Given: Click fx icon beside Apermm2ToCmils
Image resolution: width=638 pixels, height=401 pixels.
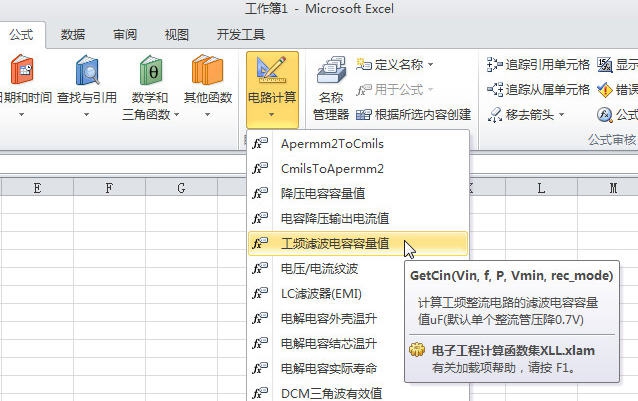Looking at the screenshot, I should click(x=260, y=144).
